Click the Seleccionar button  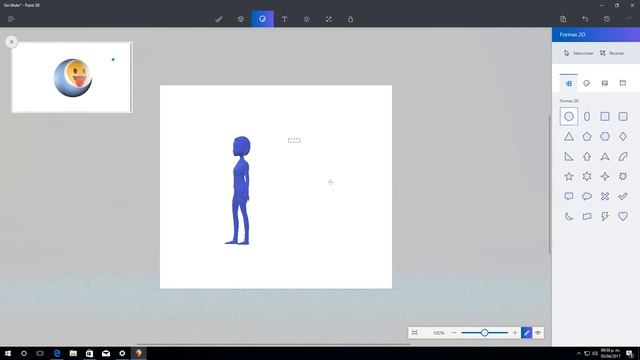[578, 53]
